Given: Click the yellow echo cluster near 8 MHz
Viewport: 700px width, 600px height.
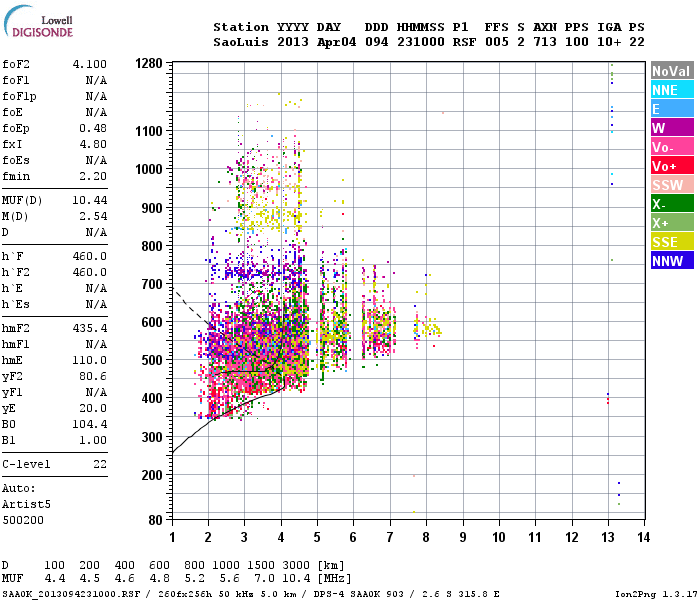Looking at the screenshot, I should tap(429, 328).
